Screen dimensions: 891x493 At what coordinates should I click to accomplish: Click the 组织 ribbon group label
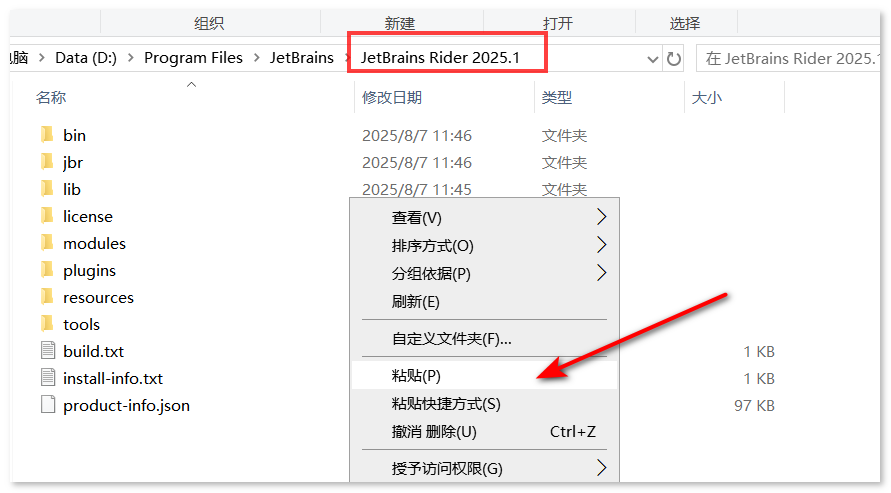click(209, 23)
